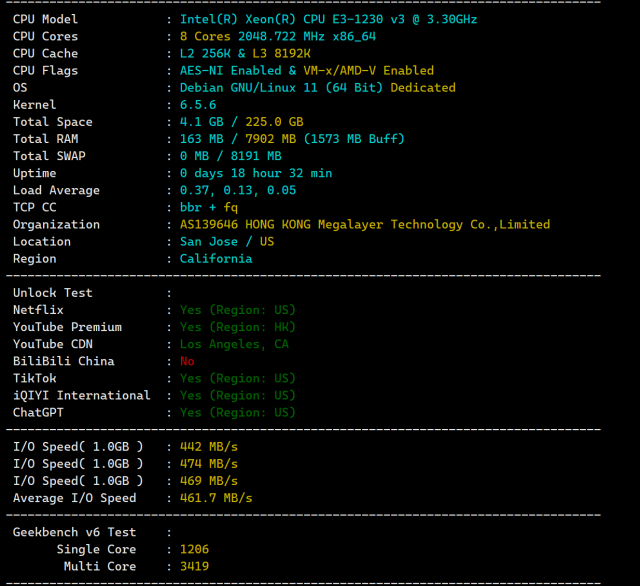Click the region value California
The image size is (640, 586).
[x=216, y=259]
